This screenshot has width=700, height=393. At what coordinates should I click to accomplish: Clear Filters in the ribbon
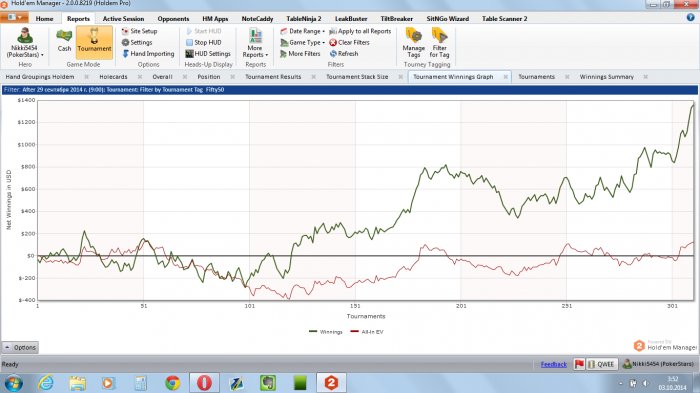350,42
